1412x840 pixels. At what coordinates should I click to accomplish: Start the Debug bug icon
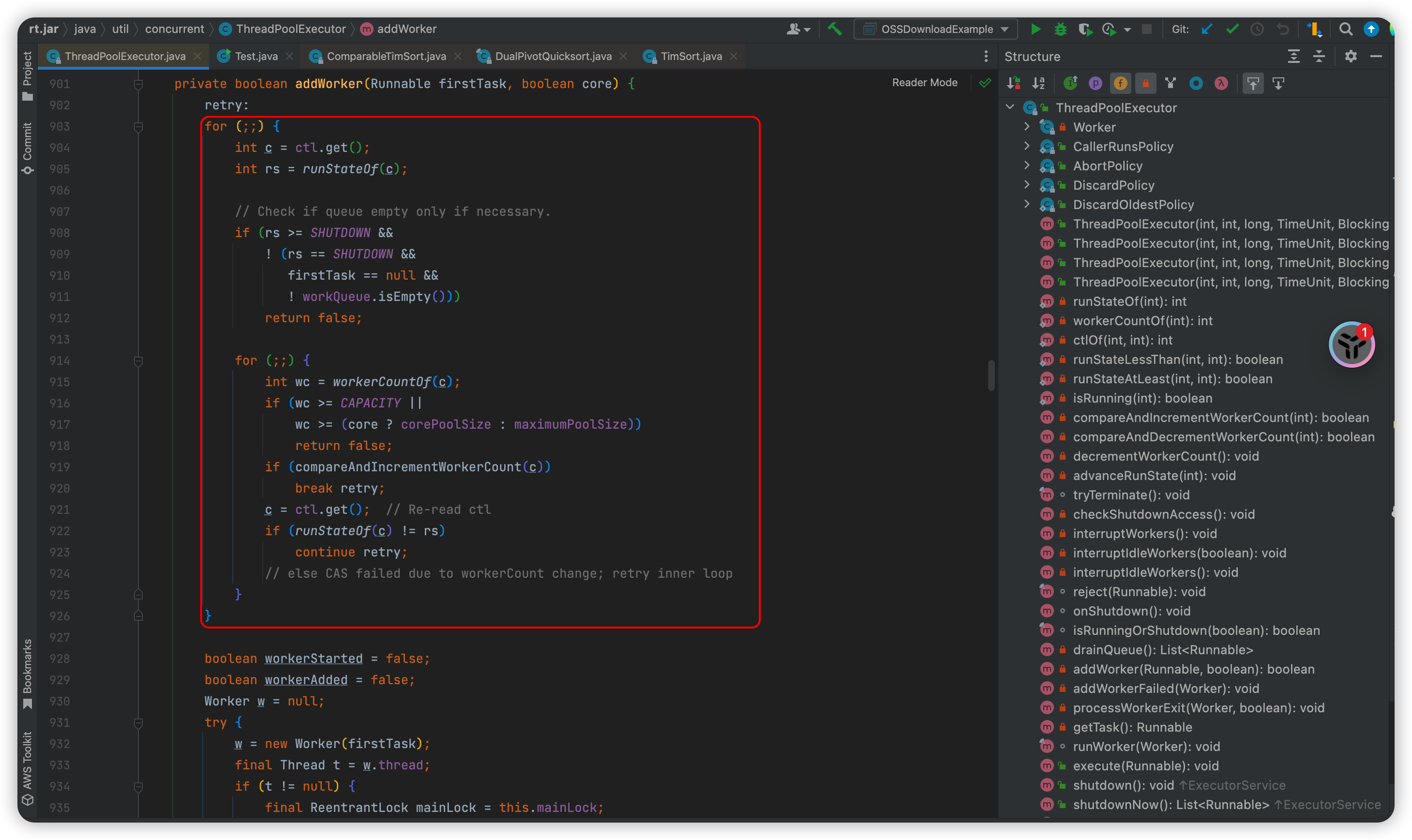[1060, 29]
